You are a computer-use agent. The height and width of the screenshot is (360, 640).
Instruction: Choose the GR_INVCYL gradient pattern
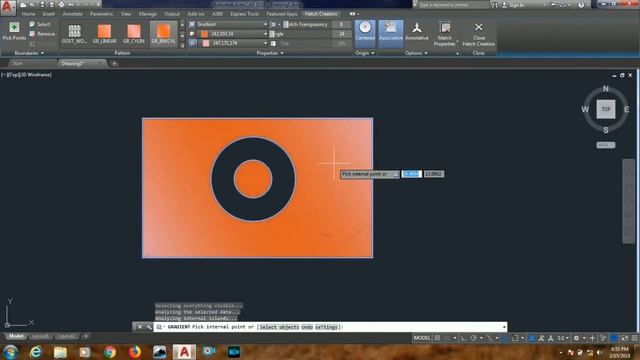coord(163,34)
